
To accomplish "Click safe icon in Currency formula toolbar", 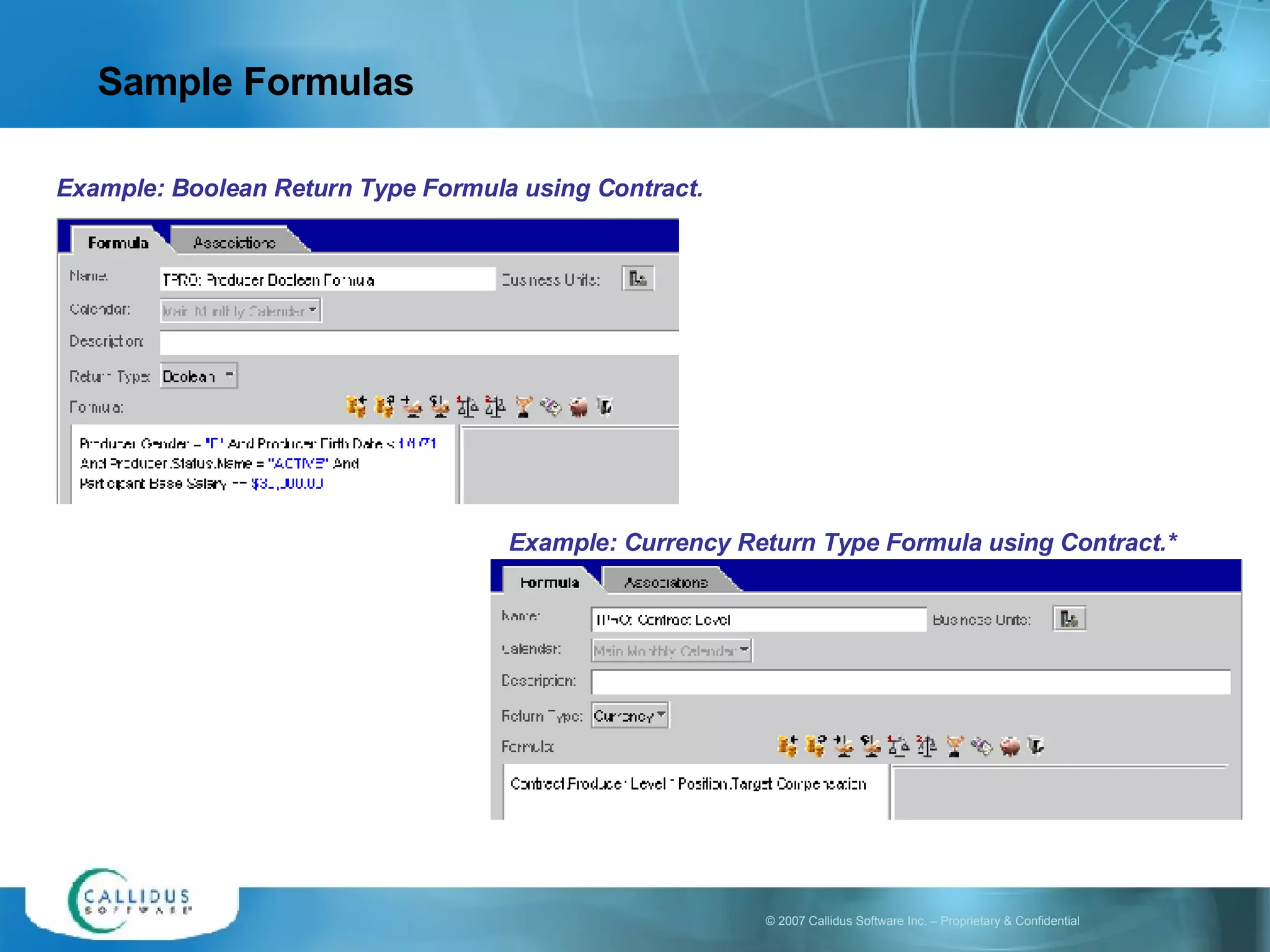I will [1037, 746].
